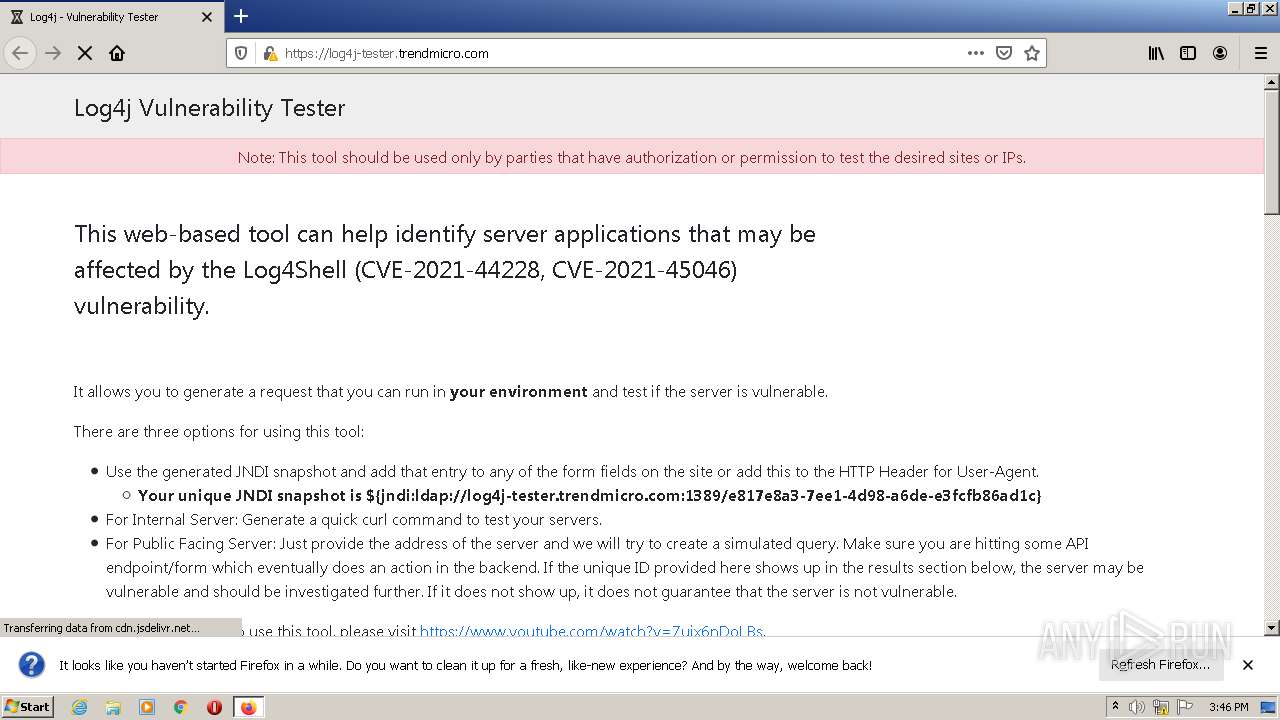1280x720 pixels.
Task: Click the taskbar clock 3:46 PM
Action: 1228,707
